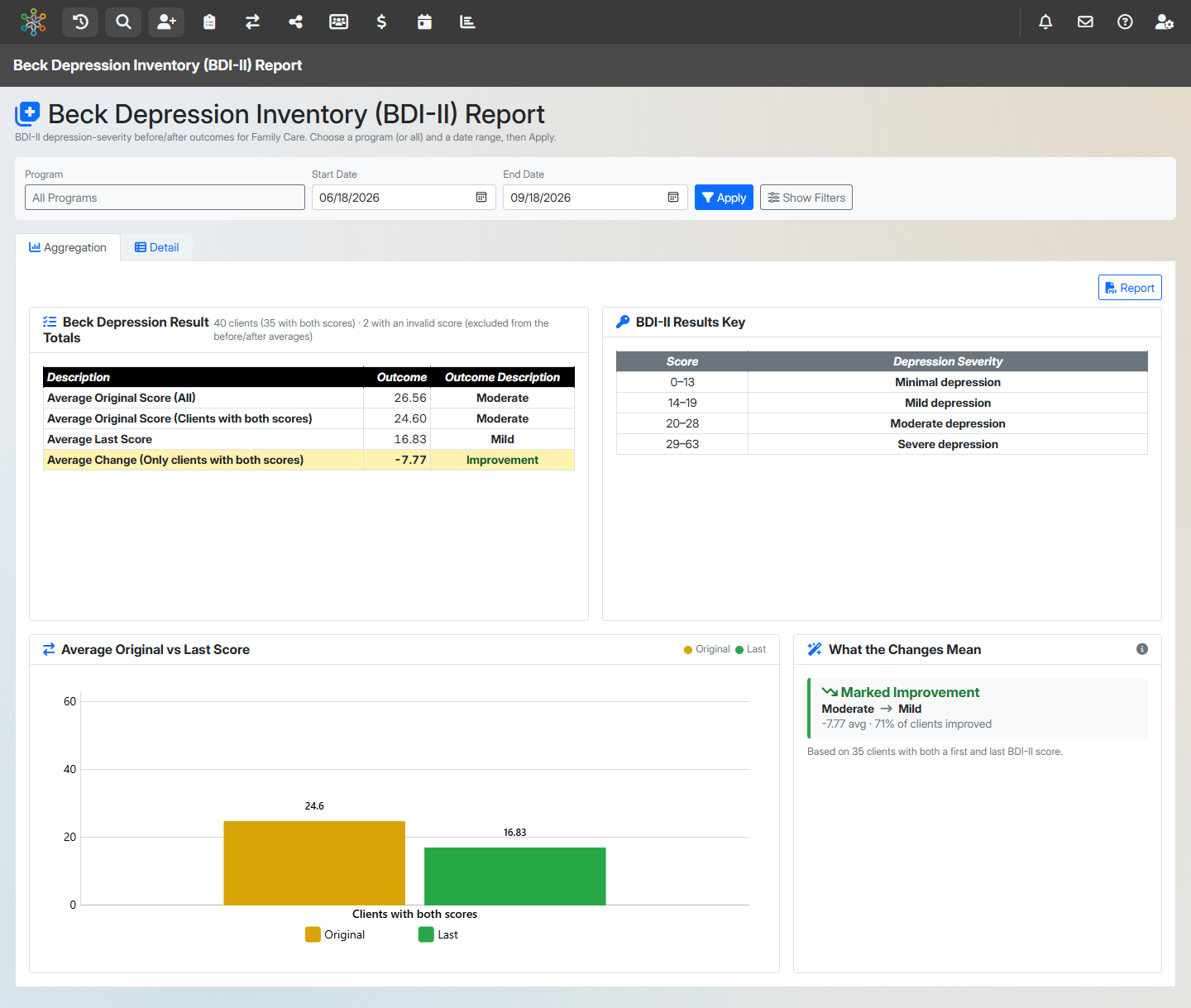Open Start Date calendar picker icon
1191x1008 pixels.
pyautogui.click(x=481, y=198)
